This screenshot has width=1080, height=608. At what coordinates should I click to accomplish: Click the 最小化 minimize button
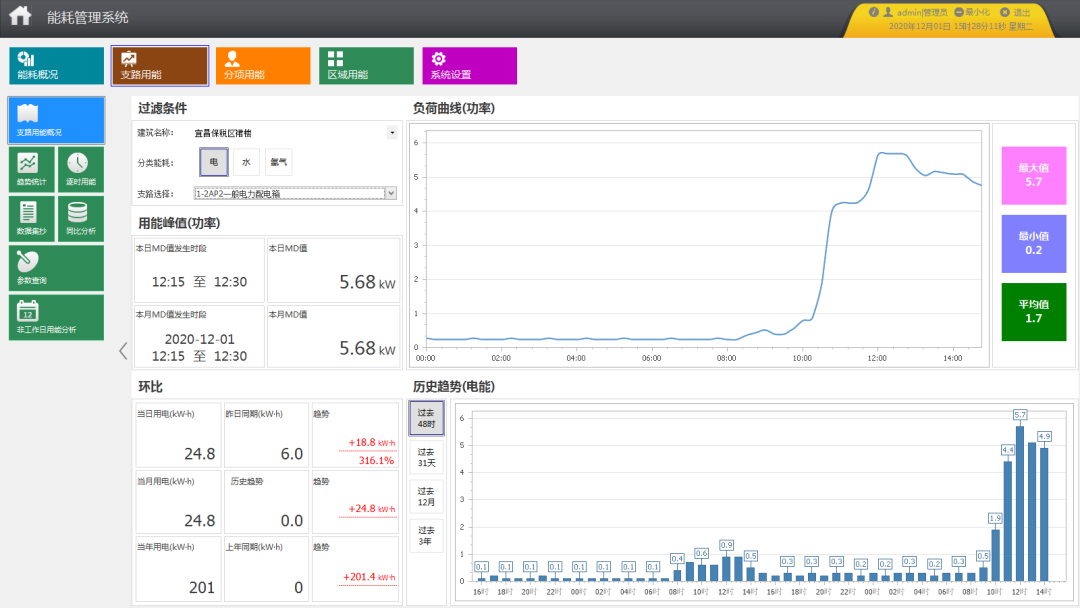coord(972,12)
